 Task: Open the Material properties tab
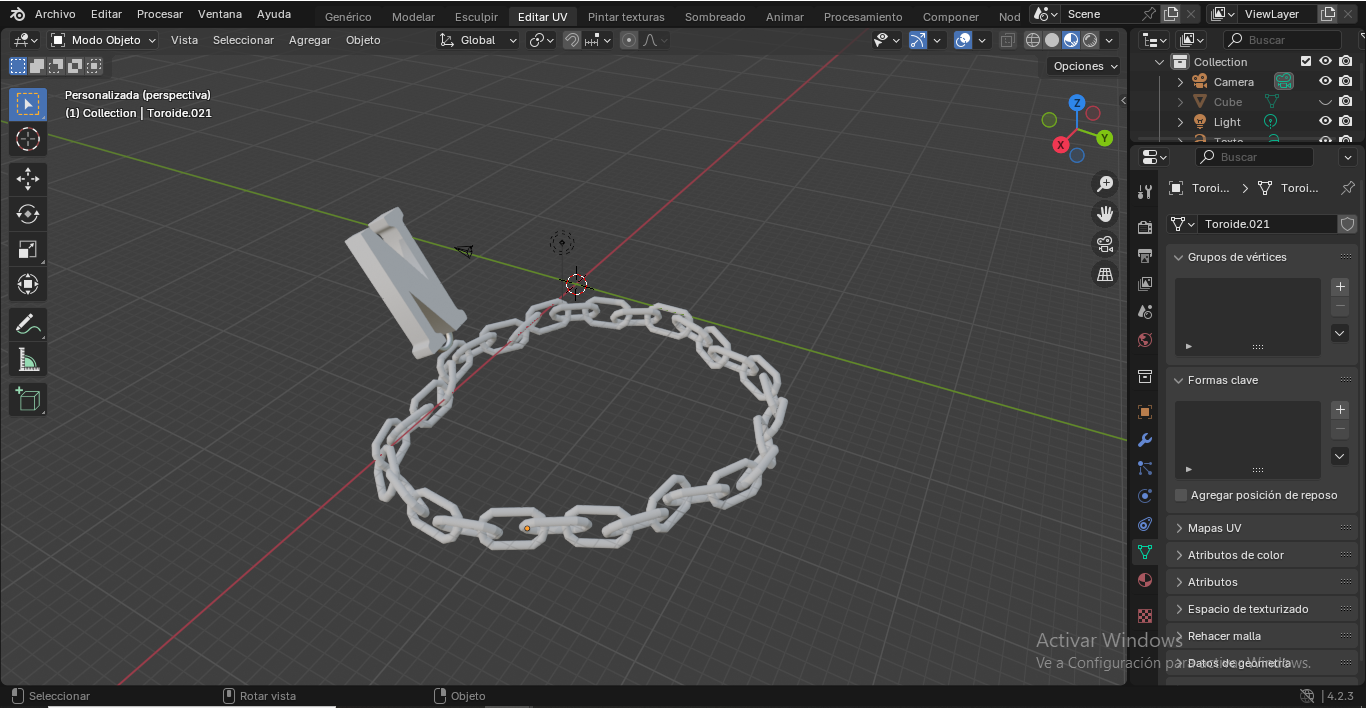[x=1145, y=580]
